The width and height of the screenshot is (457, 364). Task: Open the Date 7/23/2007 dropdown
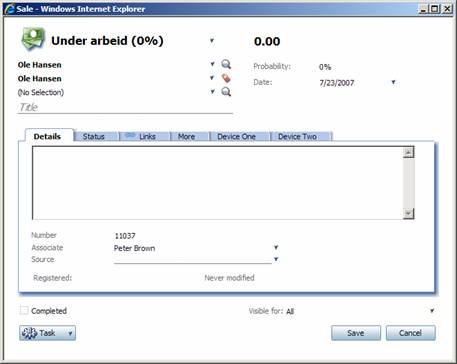[393, 82]
